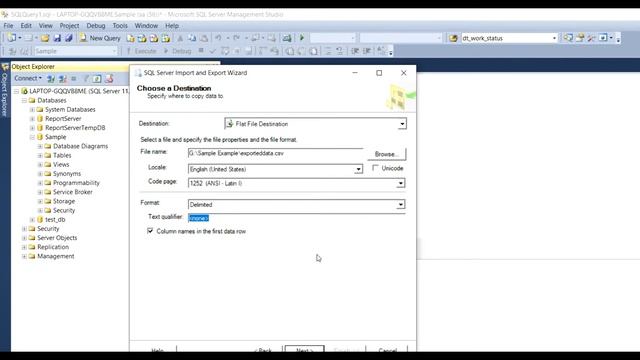Click Connect Object Explorer icon next to Connect
640x360 pixels.
point(51,78)
